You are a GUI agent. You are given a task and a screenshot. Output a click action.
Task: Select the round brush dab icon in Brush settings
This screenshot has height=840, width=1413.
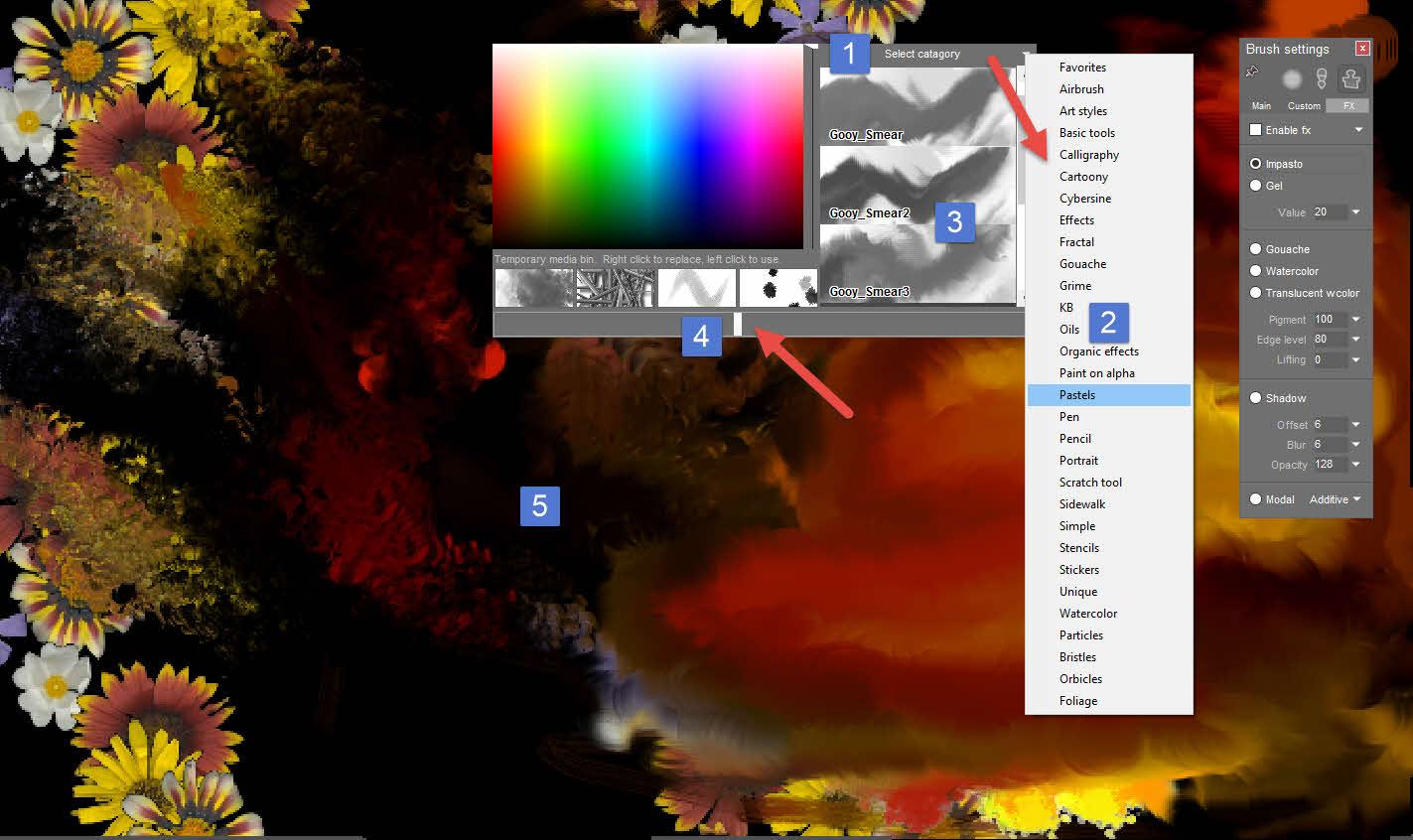click(1292, 78)
